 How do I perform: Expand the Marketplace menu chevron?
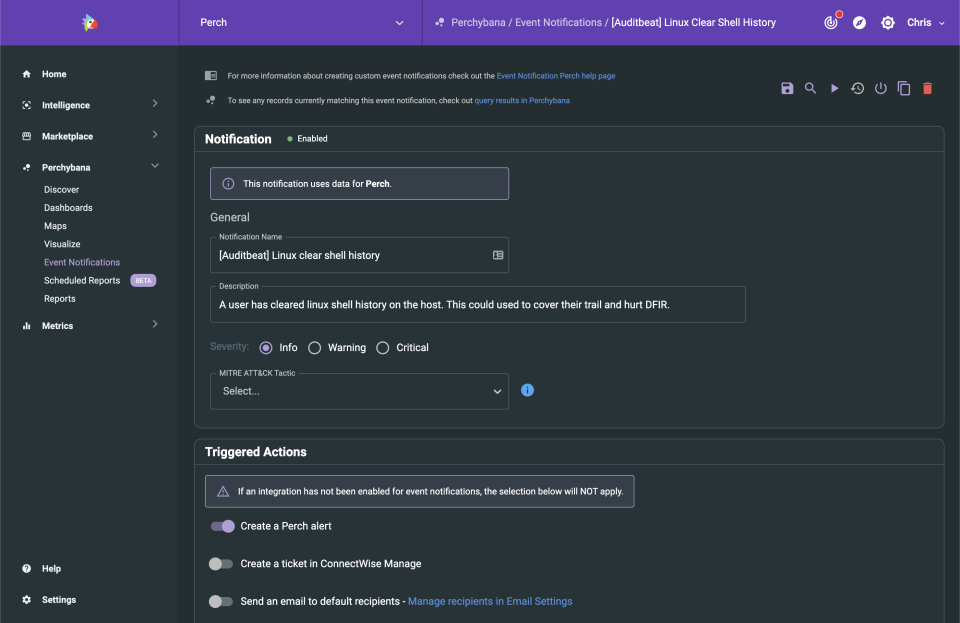(x=155, y=135)
